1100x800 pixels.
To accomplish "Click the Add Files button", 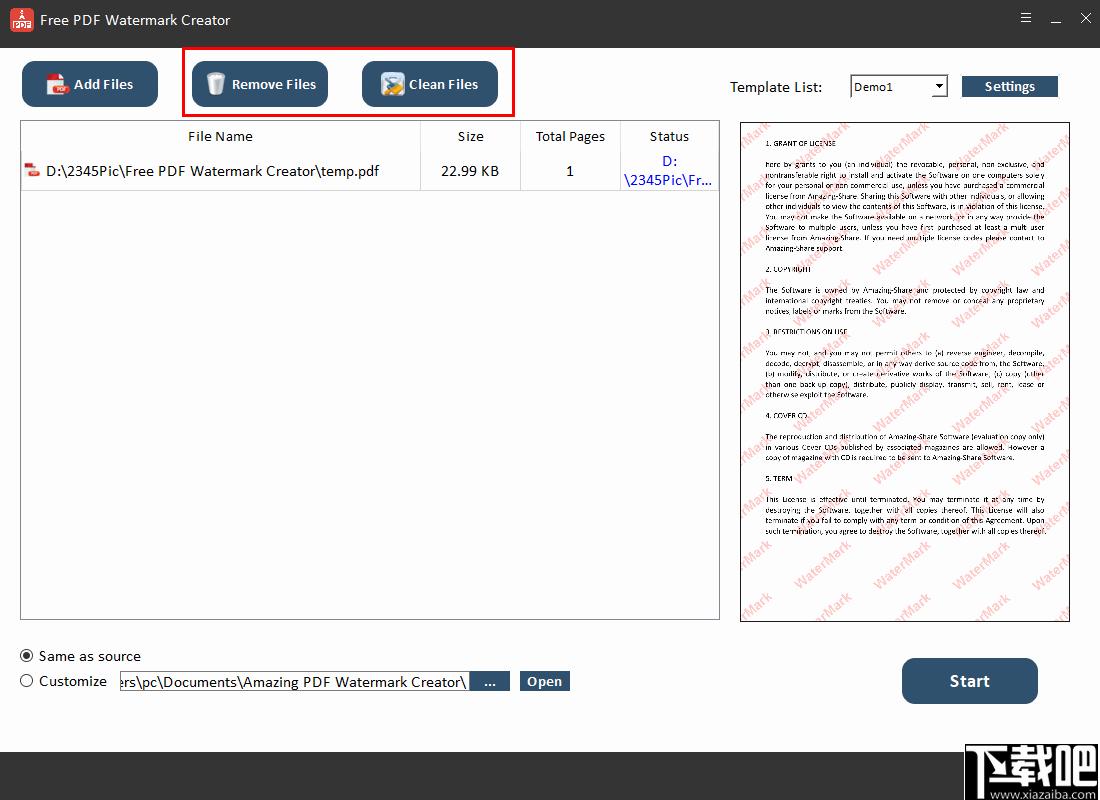I will point(90,84).
